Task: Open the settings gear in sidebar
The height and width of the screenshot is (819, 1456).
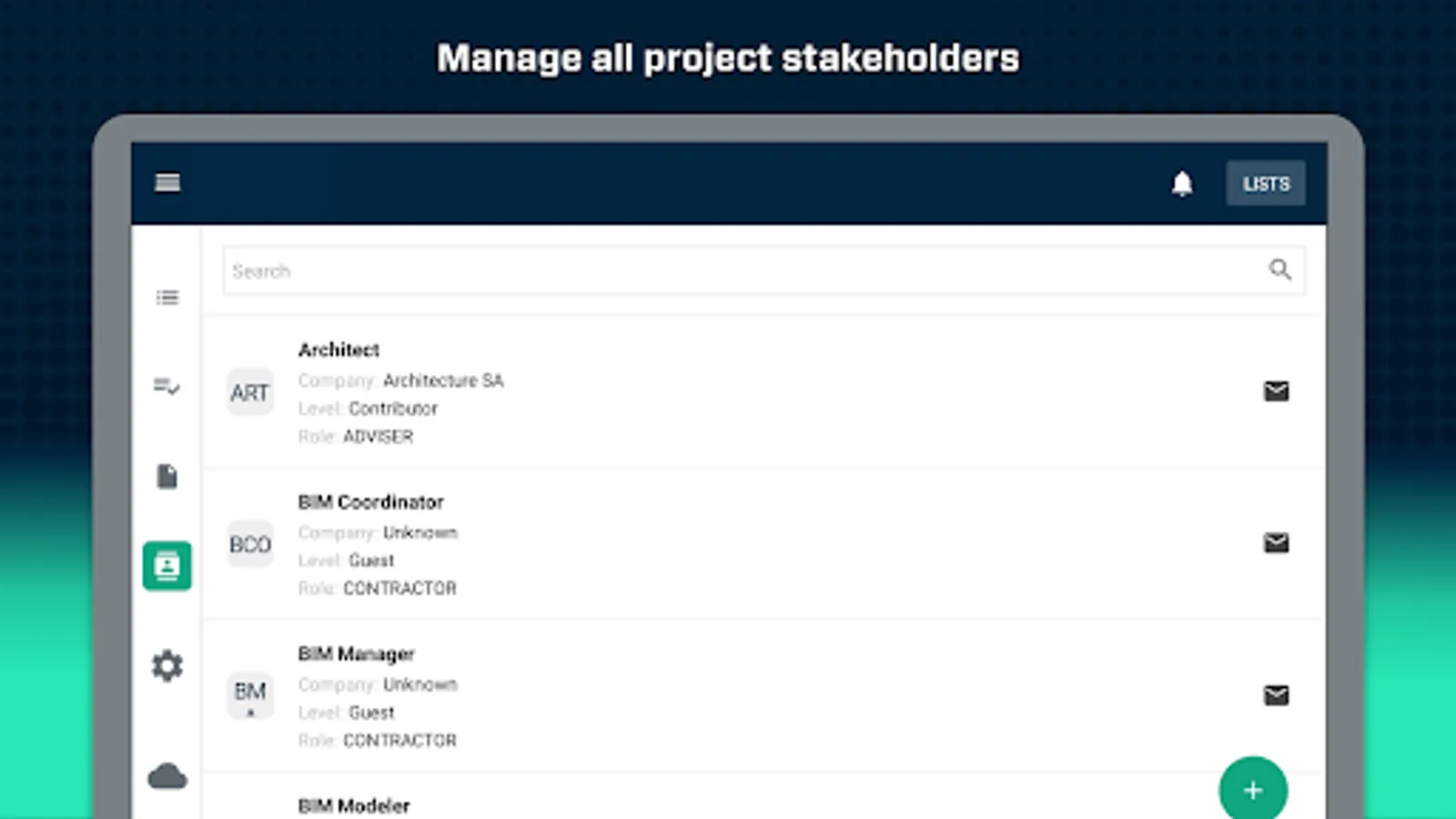Action: [167, 666]
